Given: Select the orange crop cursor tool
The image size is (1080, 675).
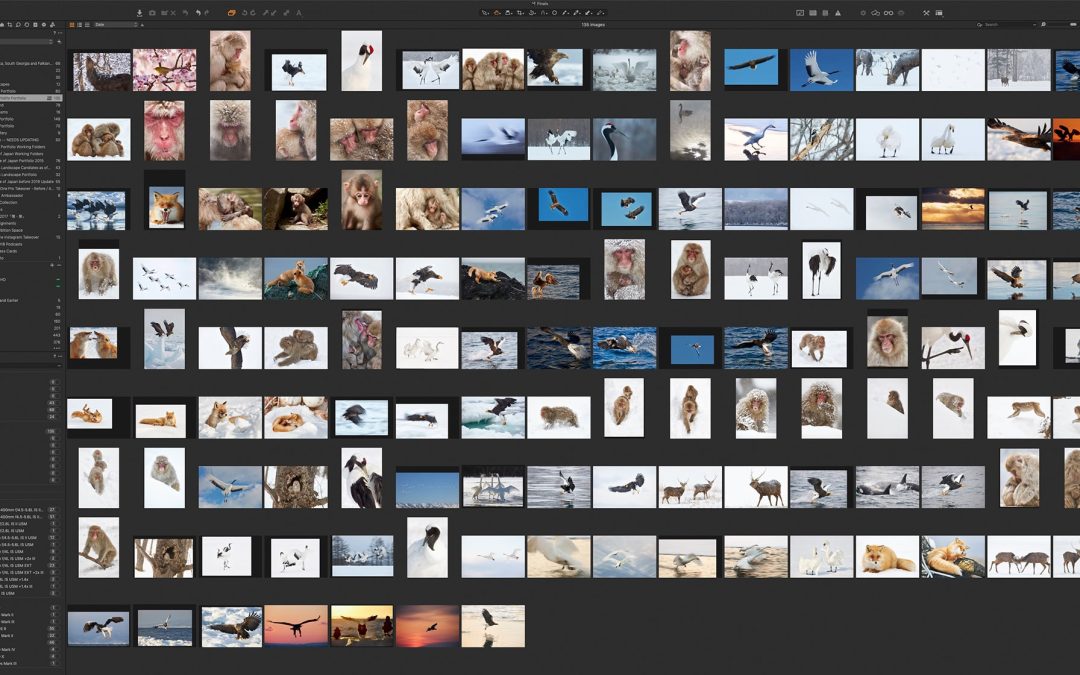Looking at the screenshot, I should point(497,13).
